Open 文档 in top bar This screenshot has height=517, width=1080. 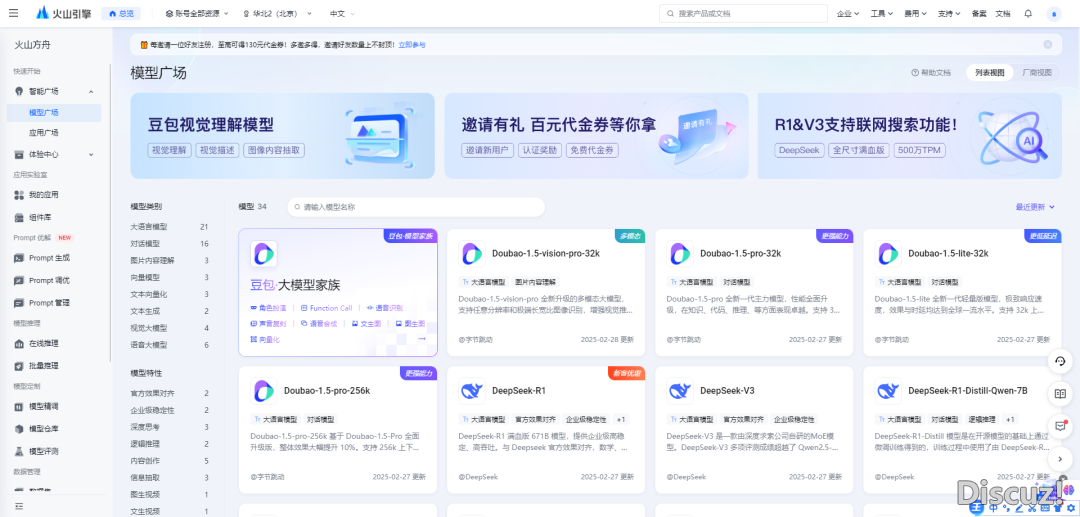pos(1003,14)
